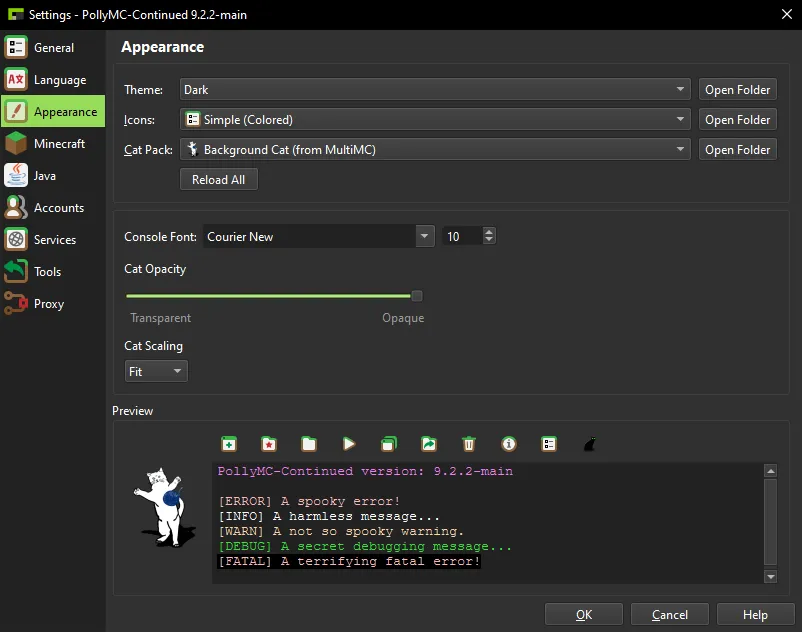Open the Icons folder
This screenshot has height=632, width=802.
(737, 120)
